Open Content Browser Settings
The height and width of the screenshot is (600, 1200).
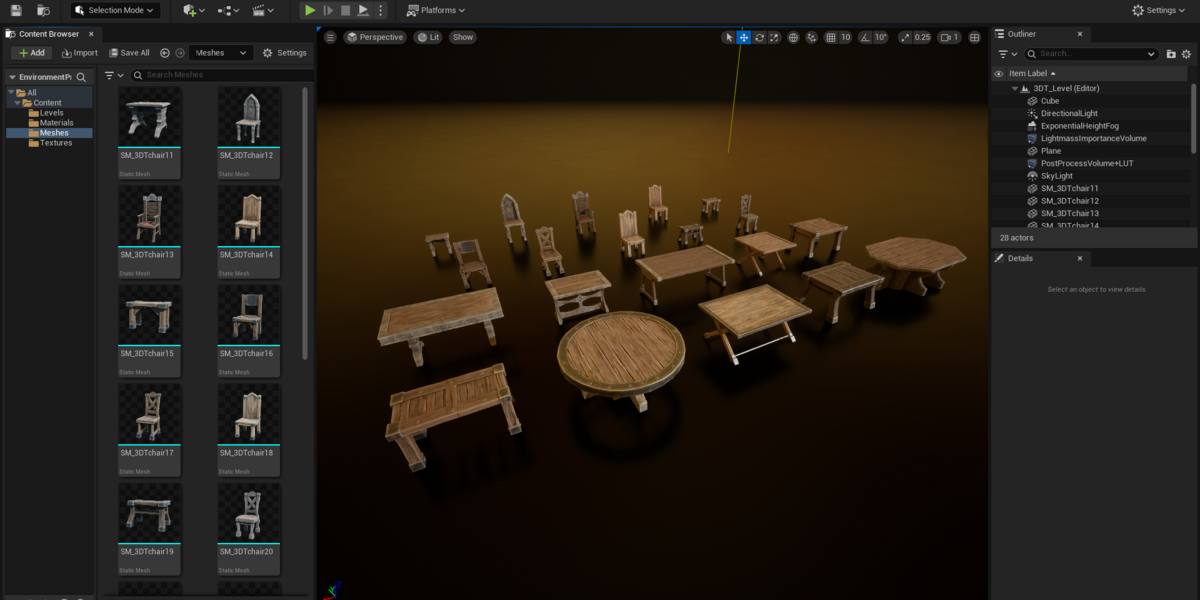point(284,53)
